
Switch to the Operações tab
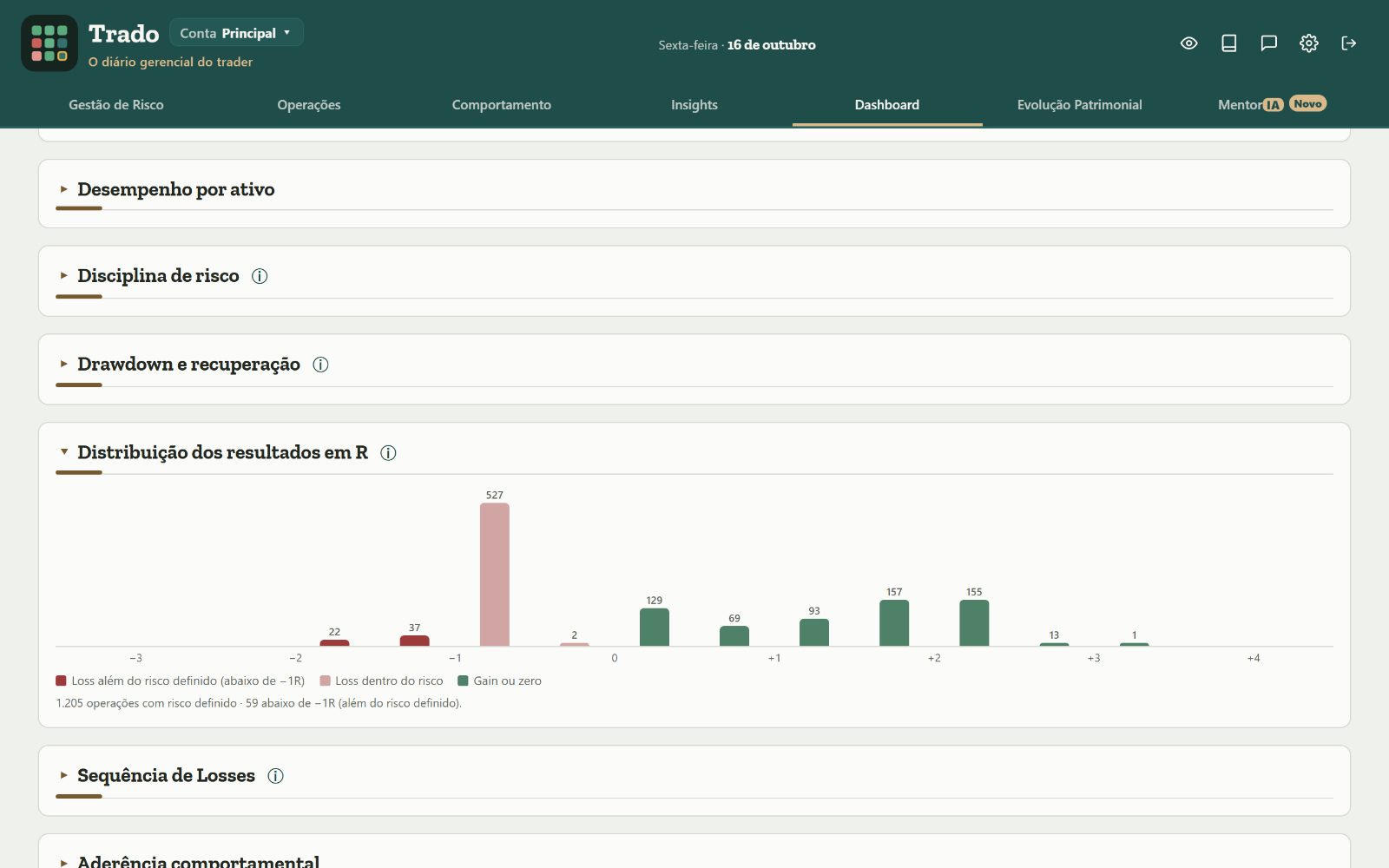(x=309, y=105)
